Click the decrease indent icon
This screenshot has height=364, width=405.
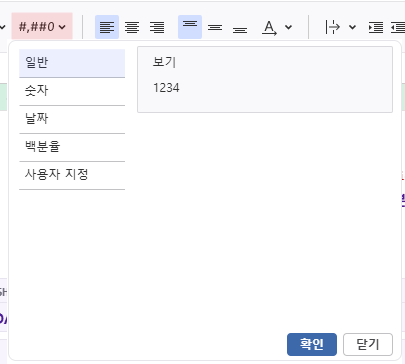[398, 27]
